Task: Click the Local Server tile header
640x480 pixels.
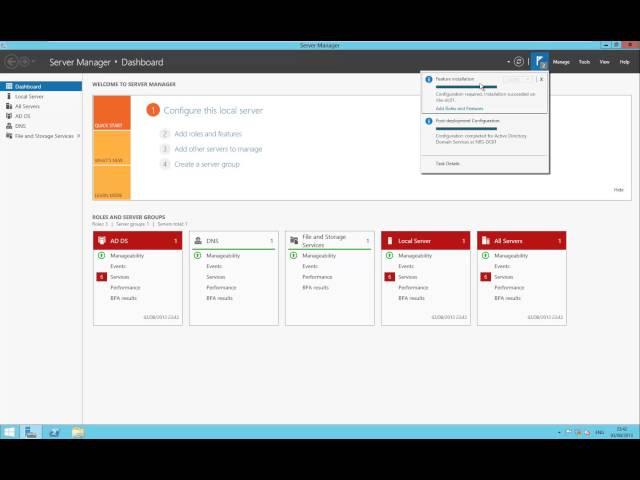Action: 426,241
